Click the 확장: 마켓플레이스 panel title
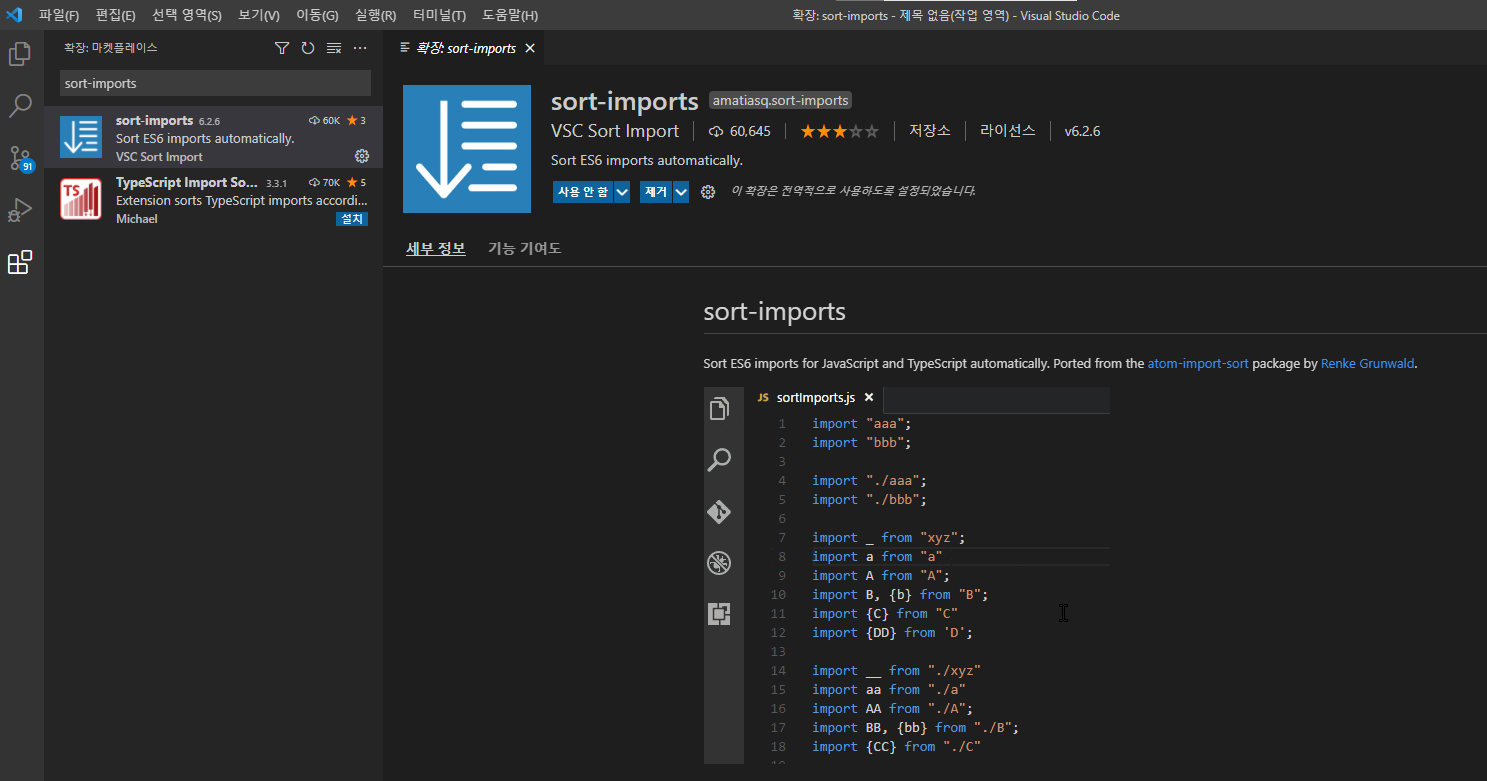This screenshot has height=781, width=1487. coord(111,48)
